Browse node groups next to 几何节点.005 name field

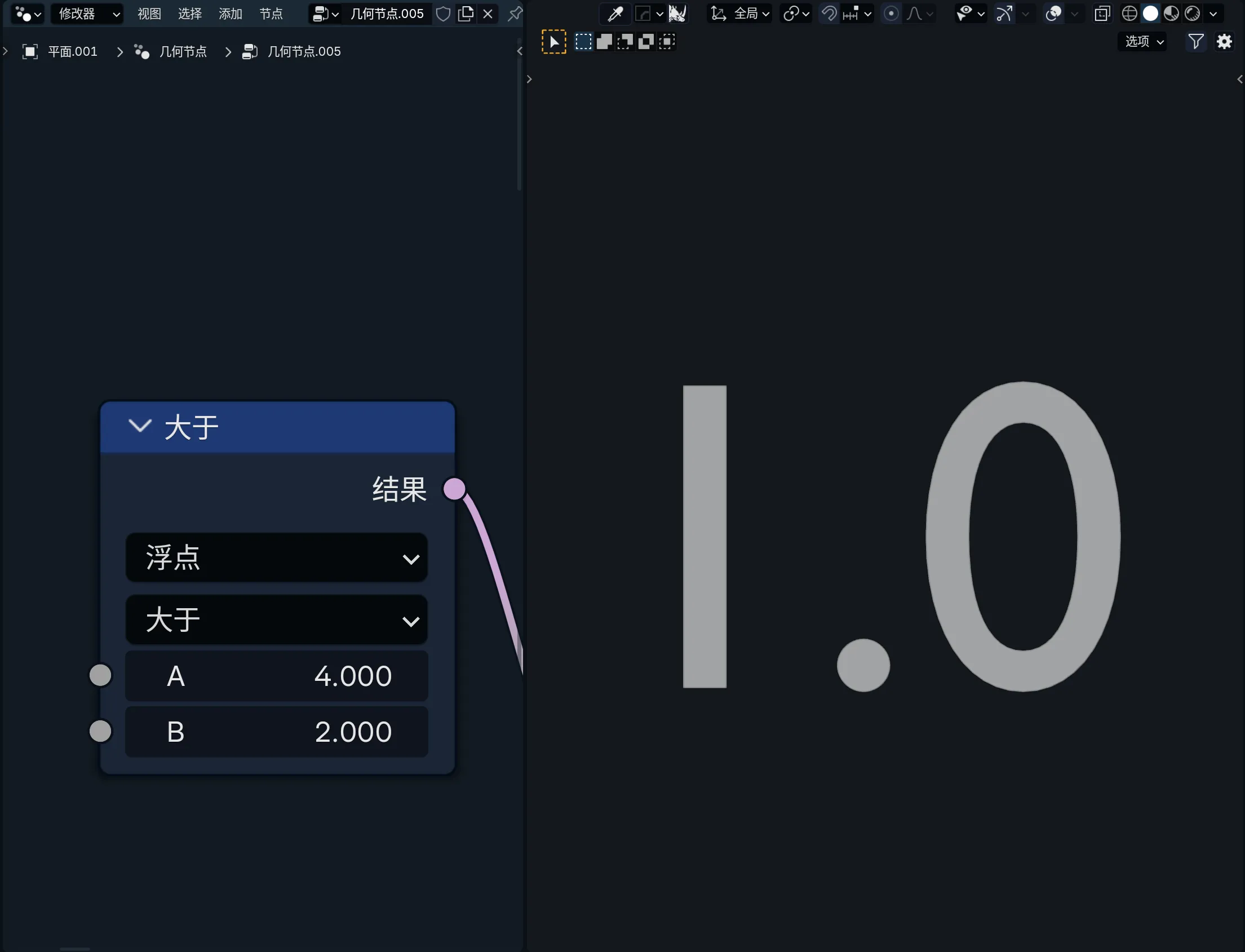tap(325, 14)
